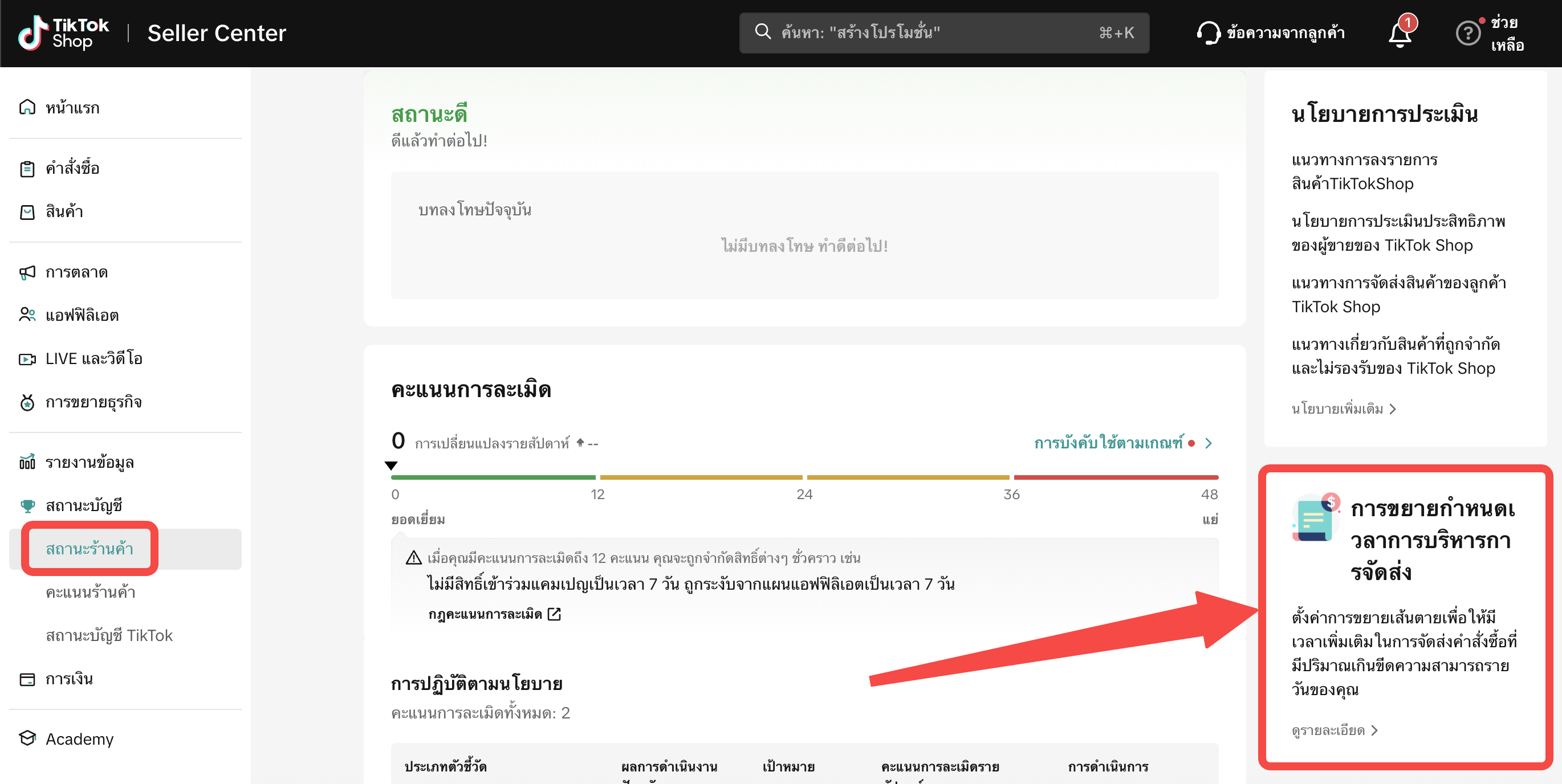Viewport: 1562px width, 784px height.
Task: Click the Academy graduation cap icon
Action: 27,738
